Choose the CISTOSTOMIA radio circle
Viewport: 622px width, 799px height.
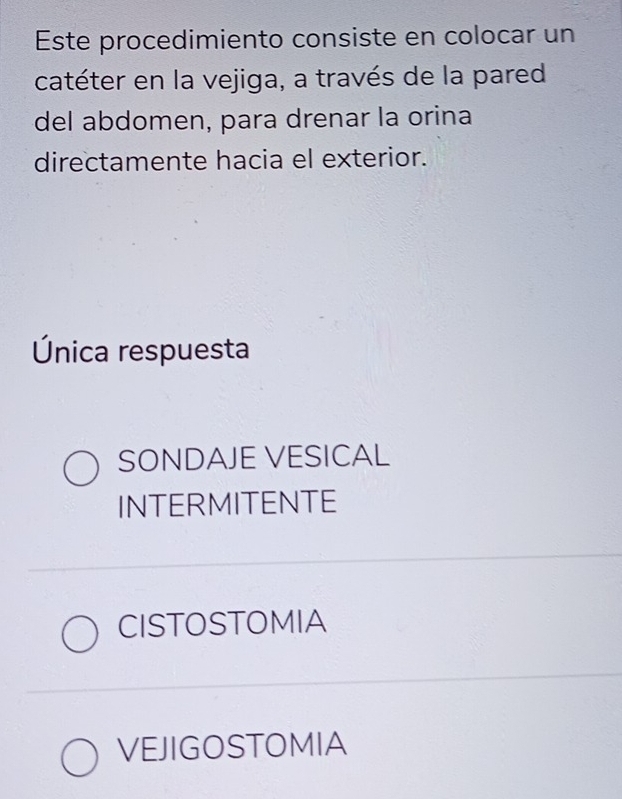coord(80,633)
